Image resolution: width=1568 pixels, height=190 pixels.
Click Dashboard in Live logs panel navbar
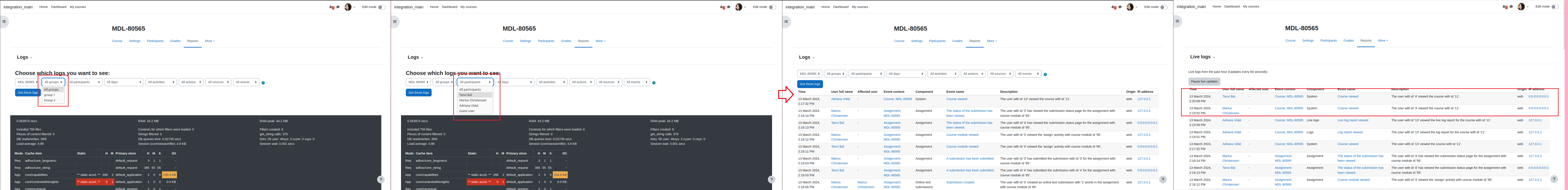point(1232,7)
